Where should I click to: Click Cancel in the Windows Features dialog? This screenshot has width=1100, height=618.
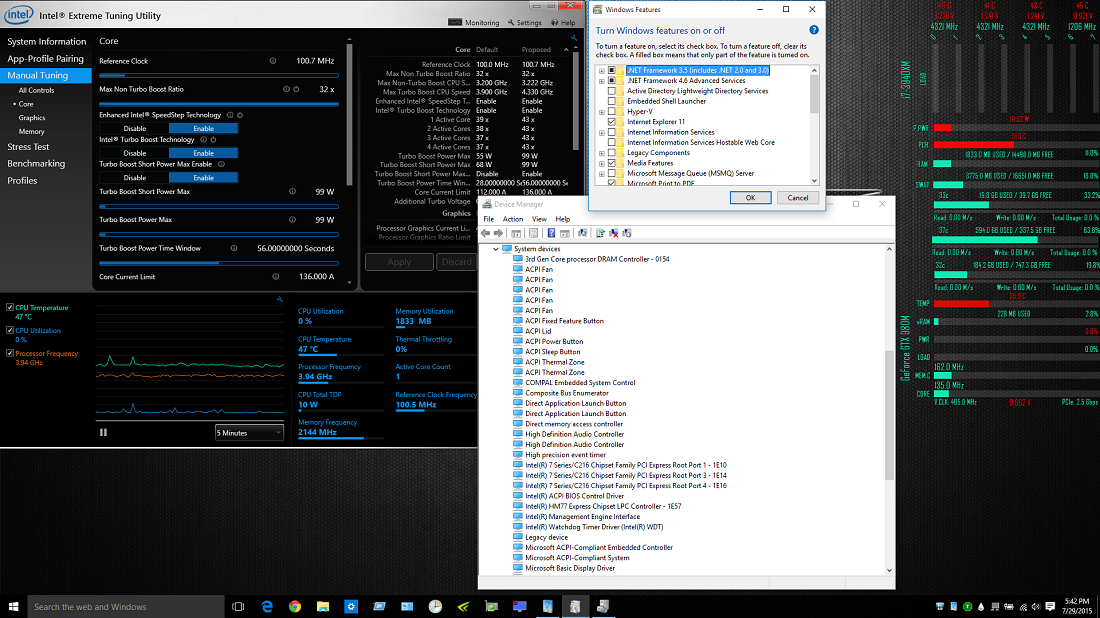[x=798, y=198]
